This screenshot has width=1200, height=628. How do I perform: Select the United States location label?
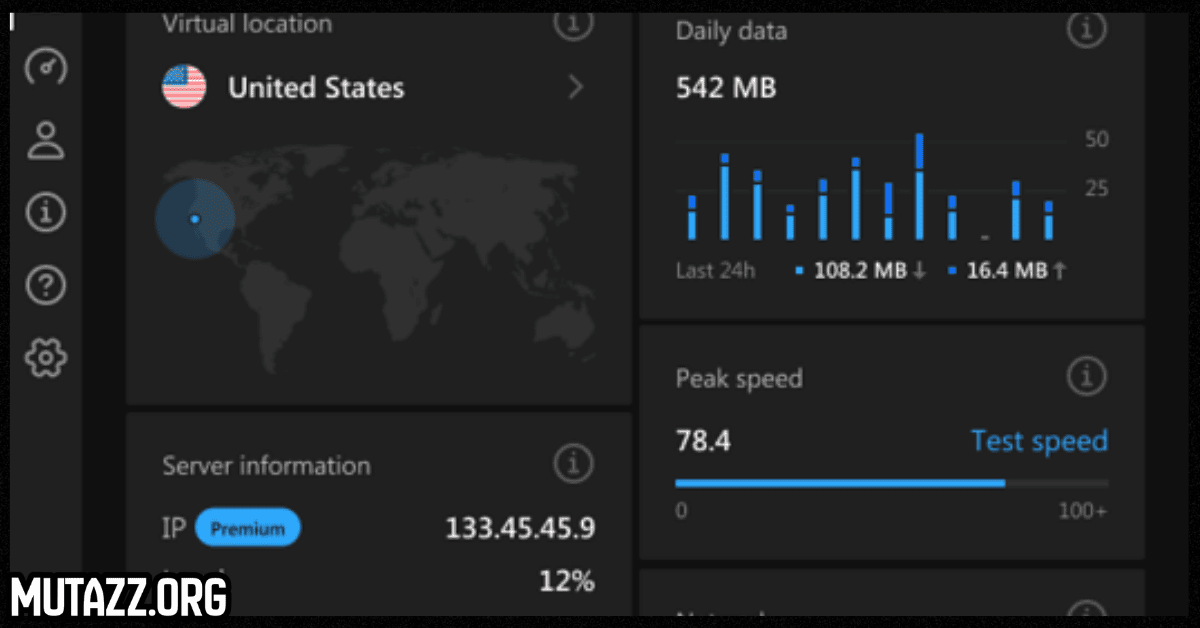tap(316, 88)
